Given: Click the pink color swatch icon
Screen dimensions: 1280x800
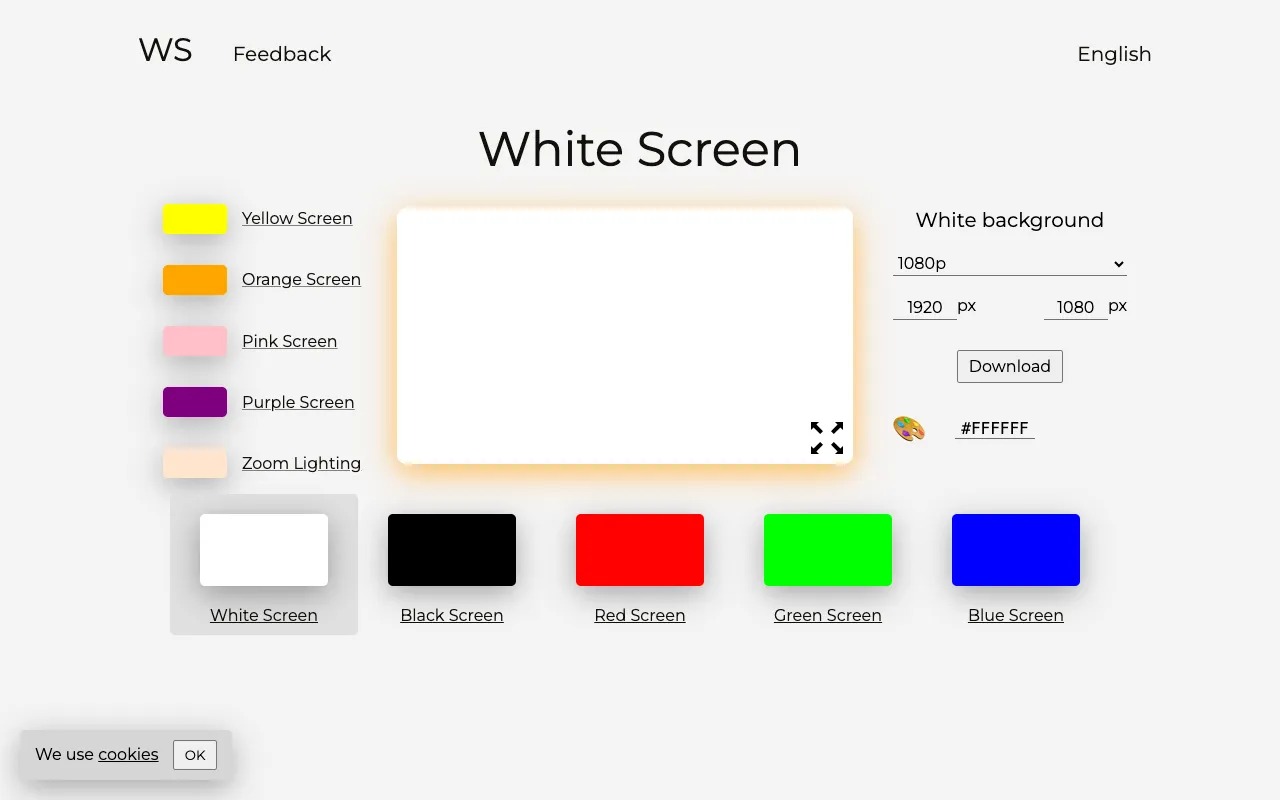Looking at the screenshot, I should click(194, 341).
